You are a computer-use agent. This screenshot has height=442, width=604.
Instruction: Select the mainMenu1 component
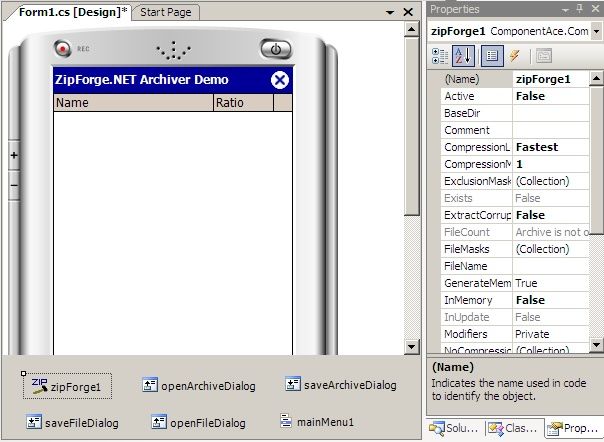317,422
